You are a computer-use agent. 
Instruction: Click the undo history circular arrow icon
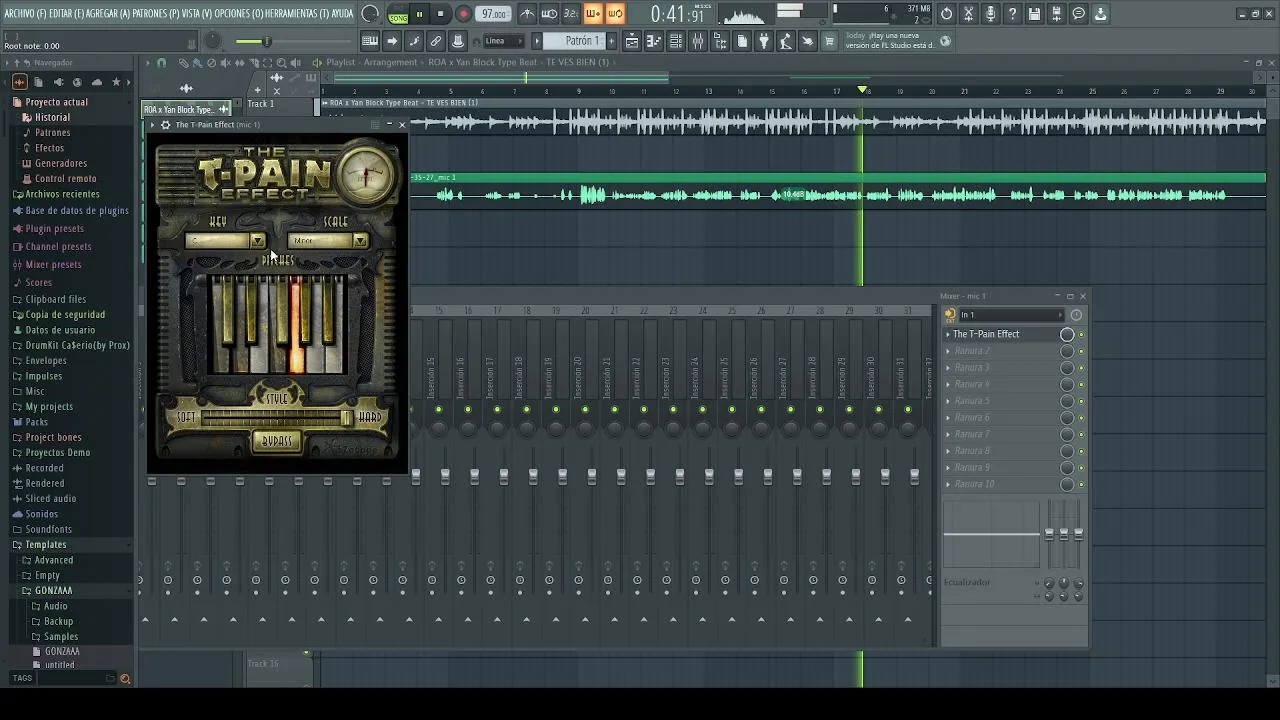pos(946,14)
